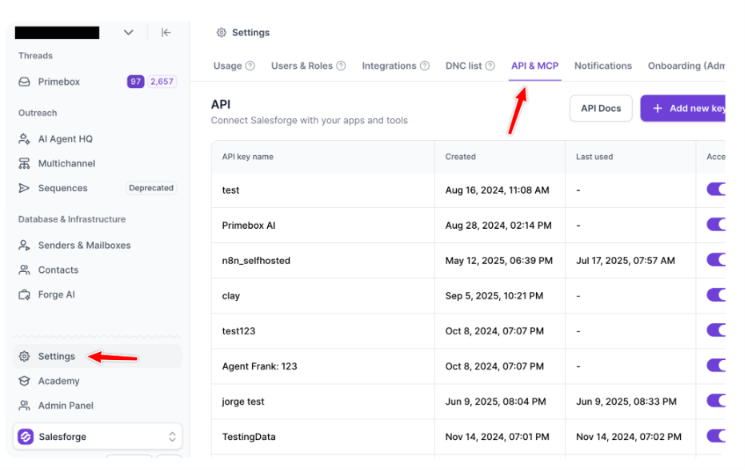Click the help icon beside DNC list
Image resolution: width=745 pixels, height=470 pixels.
[490, 66]
